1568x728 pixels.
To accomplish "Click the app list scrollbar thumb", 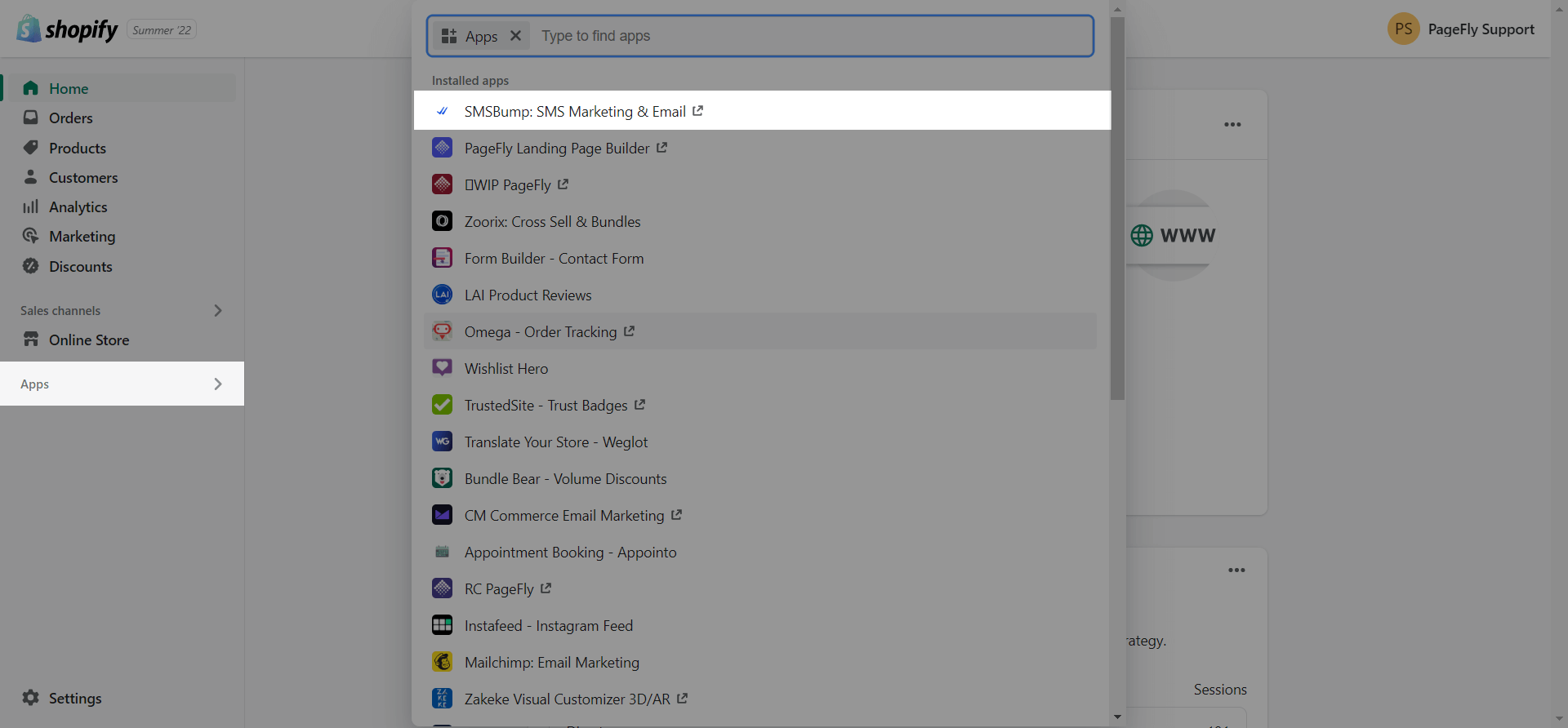I will (1117, 208).
